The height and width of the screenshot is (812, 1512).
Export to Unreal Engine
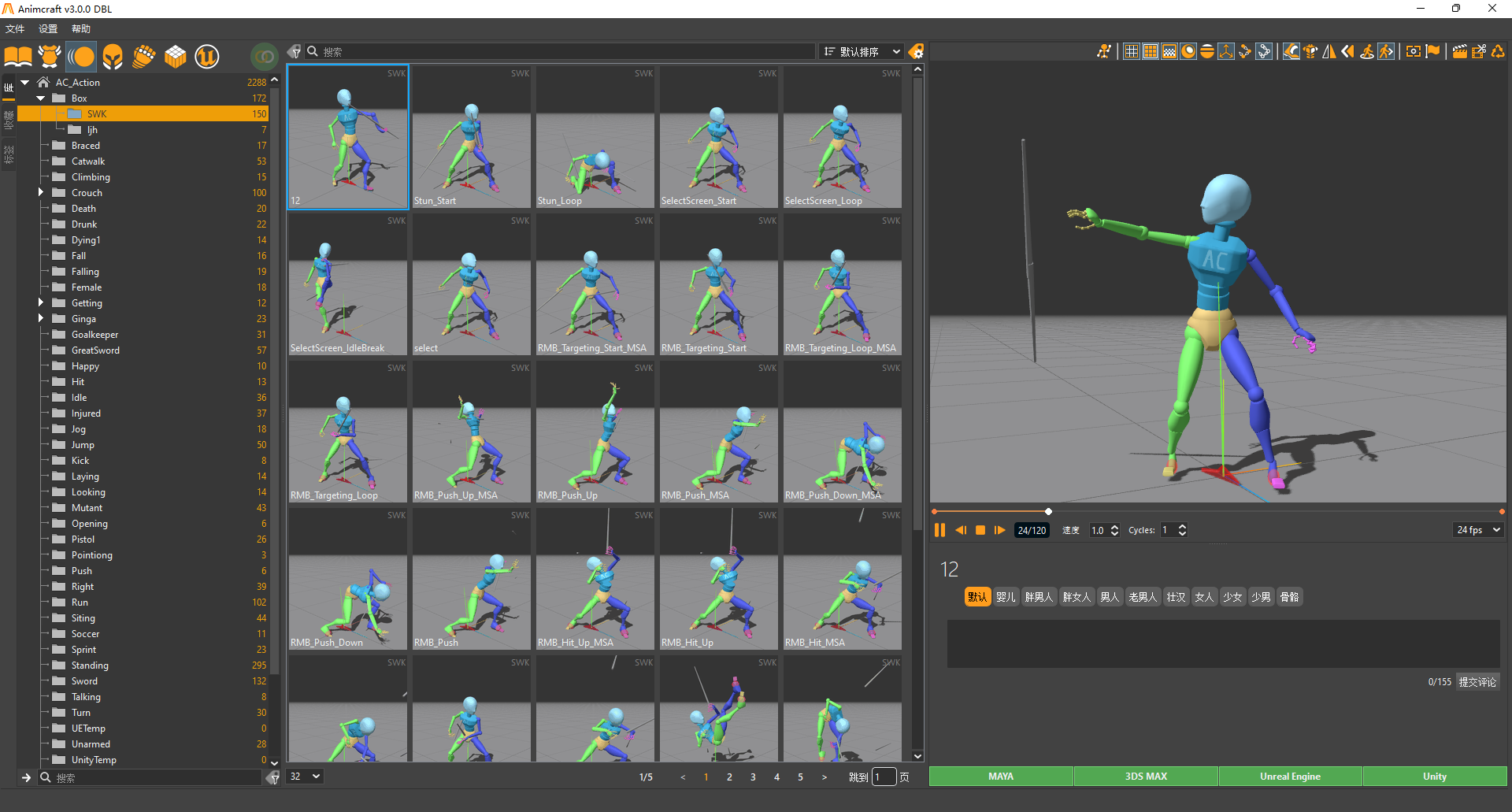(x=1290, y=777)
